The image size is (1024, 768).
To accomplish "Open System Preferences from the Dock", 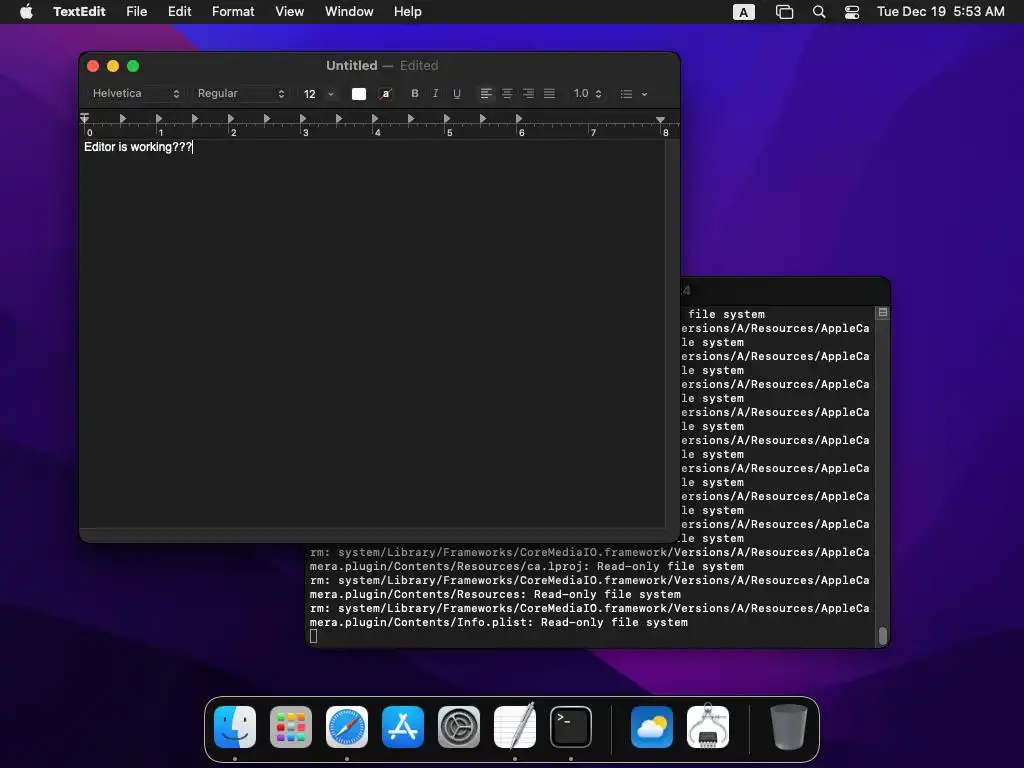I will tap(458, 727).
